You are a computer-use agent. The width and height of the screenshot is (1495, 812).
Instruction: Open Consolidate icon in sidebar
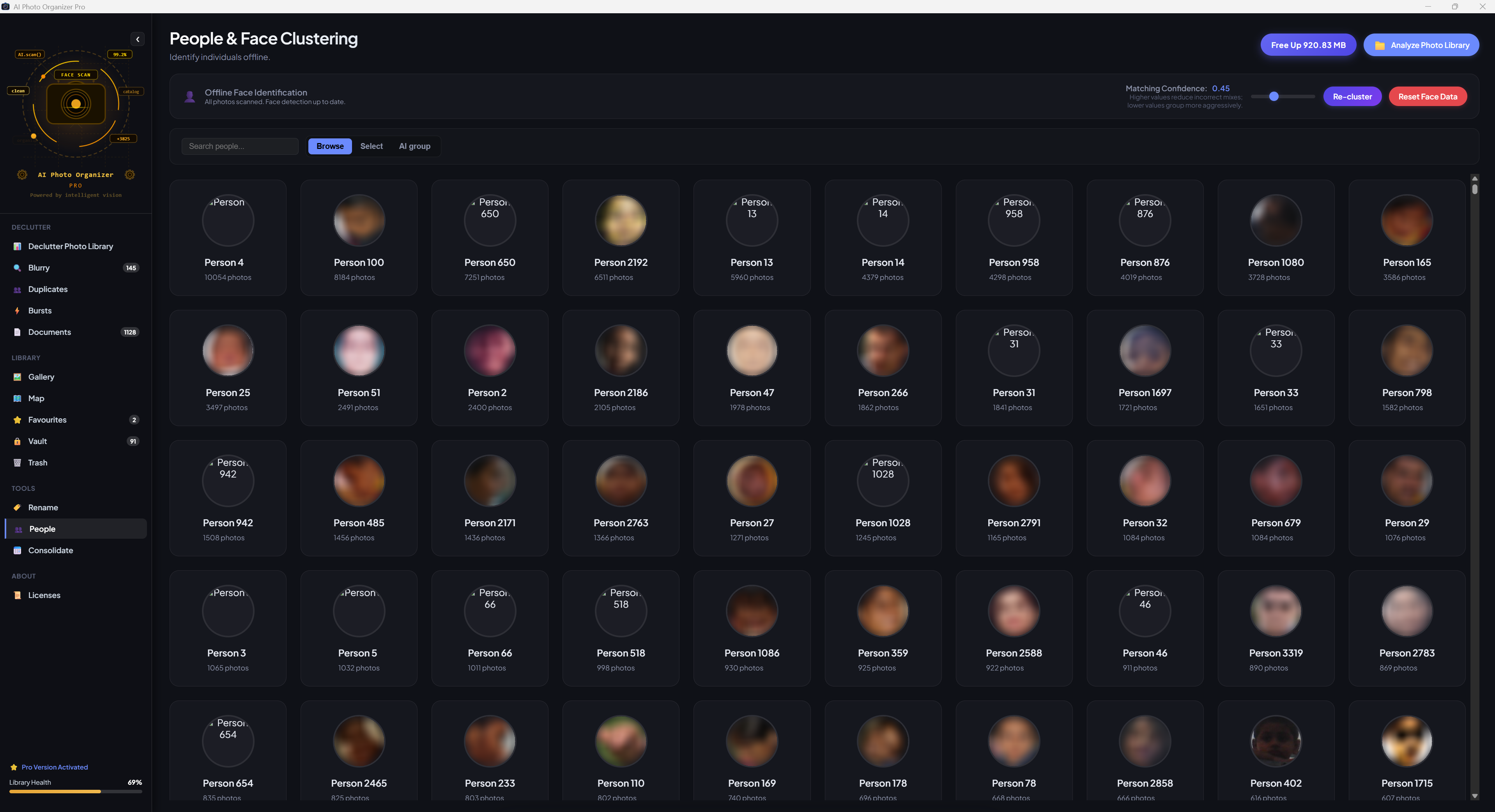(x=18, y=550)
